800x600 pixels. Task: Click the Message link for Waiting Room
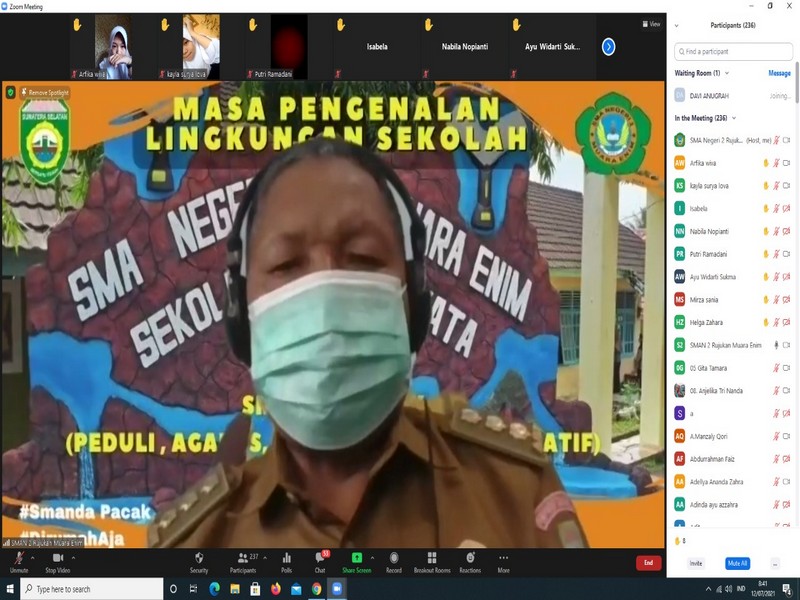coord(779,73)
